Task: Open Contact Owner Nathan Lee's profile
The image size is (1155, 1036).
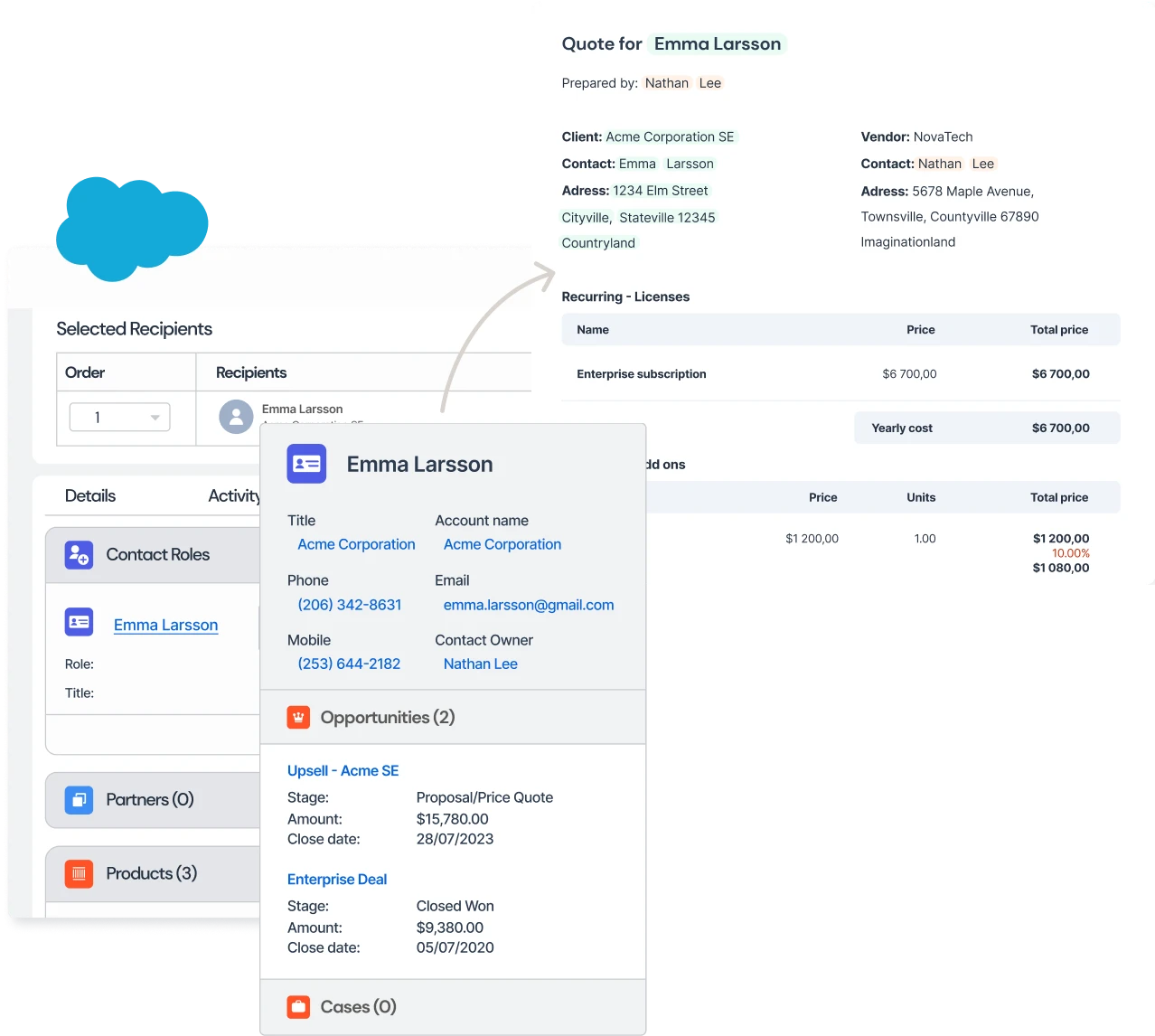Action: 480,664
